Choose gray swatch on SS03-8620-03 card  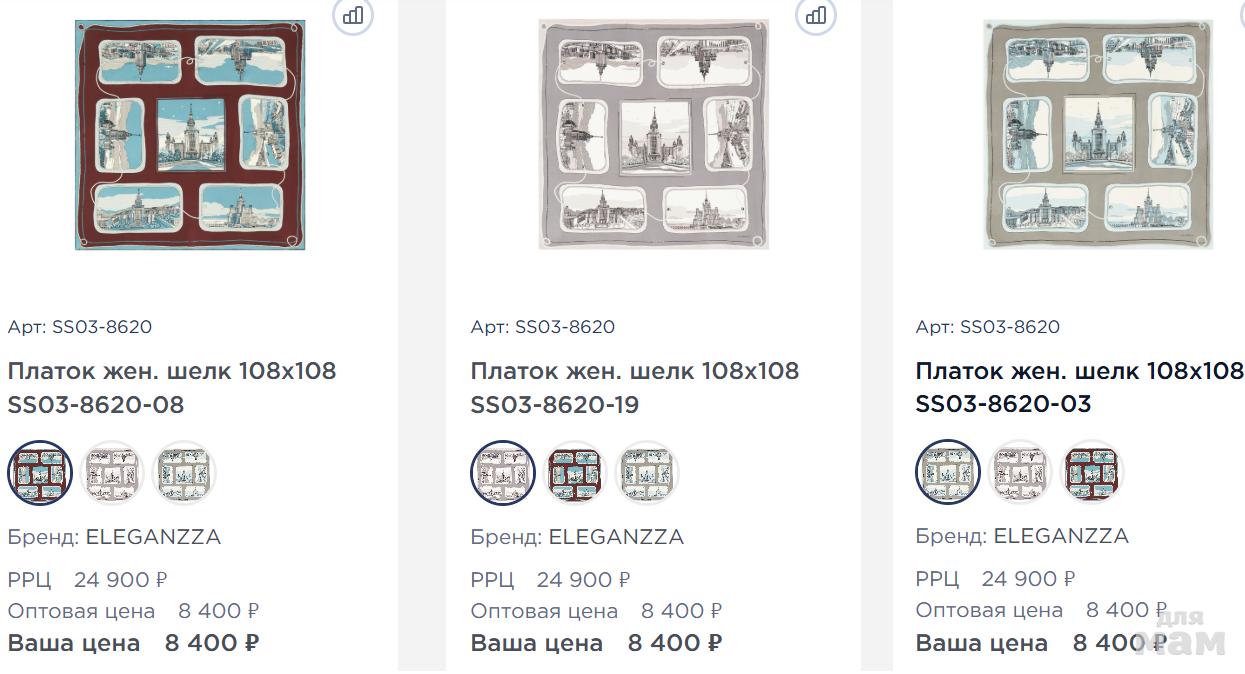pos(1020,472)
